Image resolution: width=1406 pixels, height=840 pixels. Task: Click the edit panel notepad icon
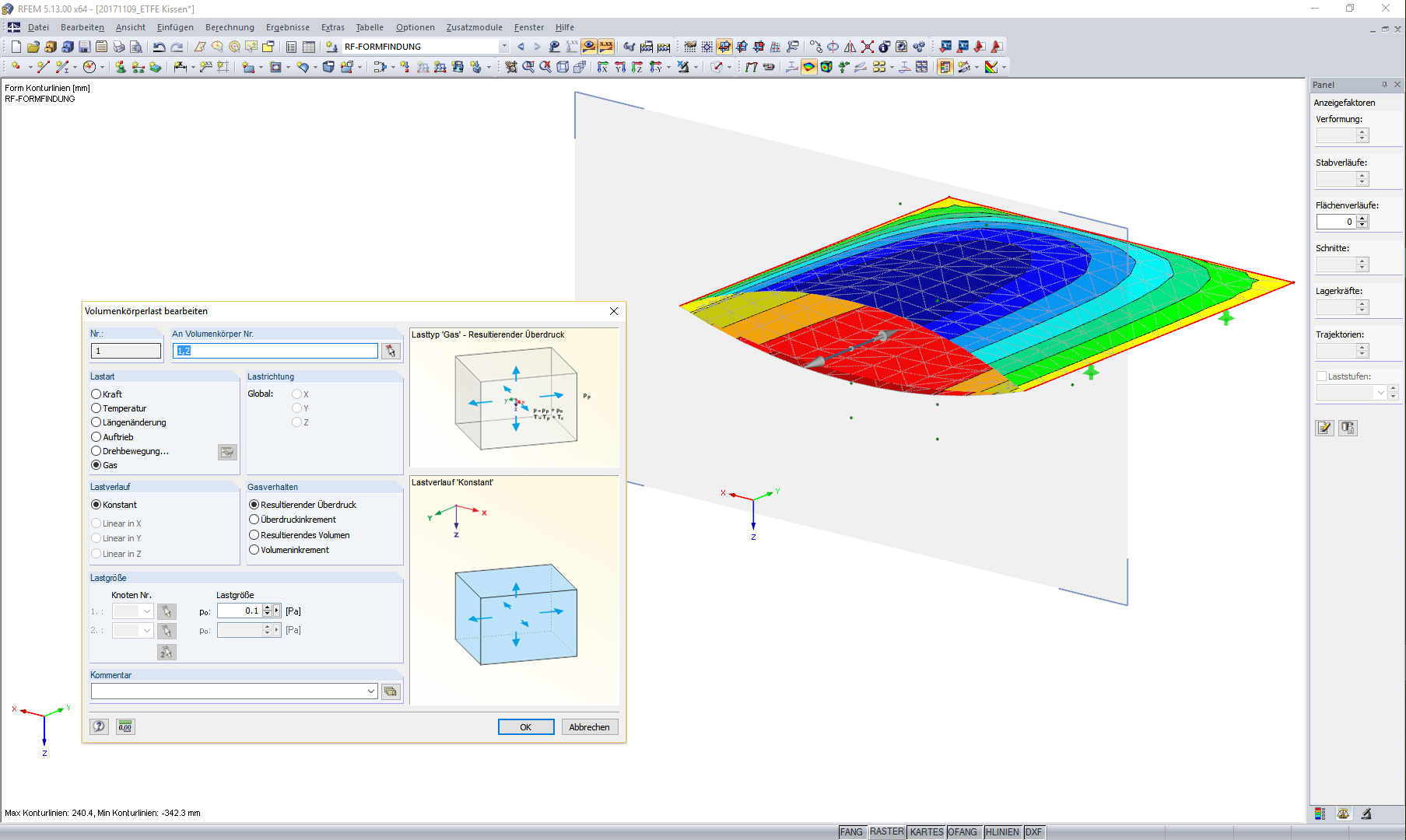click(1324, 428)
